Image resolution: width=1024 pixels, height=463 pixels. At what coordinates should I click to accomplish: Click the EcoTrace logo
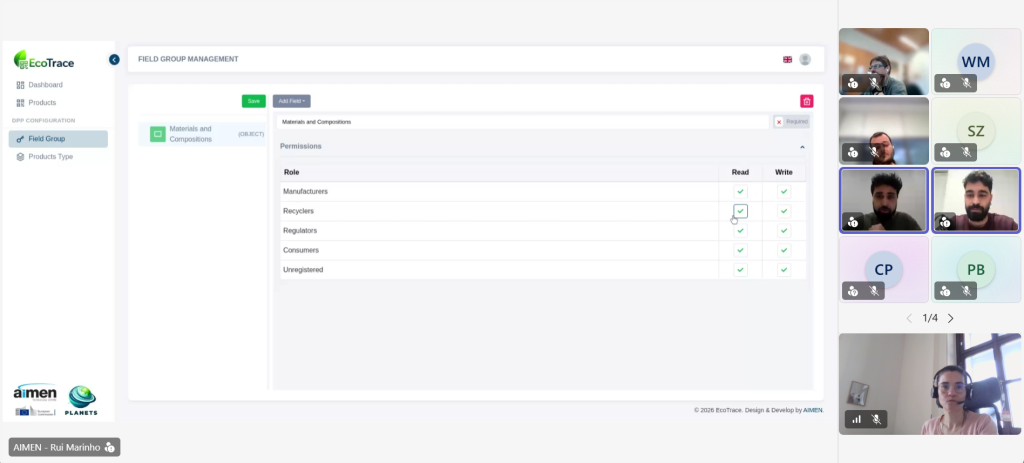pyautogui.click(x=44, y=60)
